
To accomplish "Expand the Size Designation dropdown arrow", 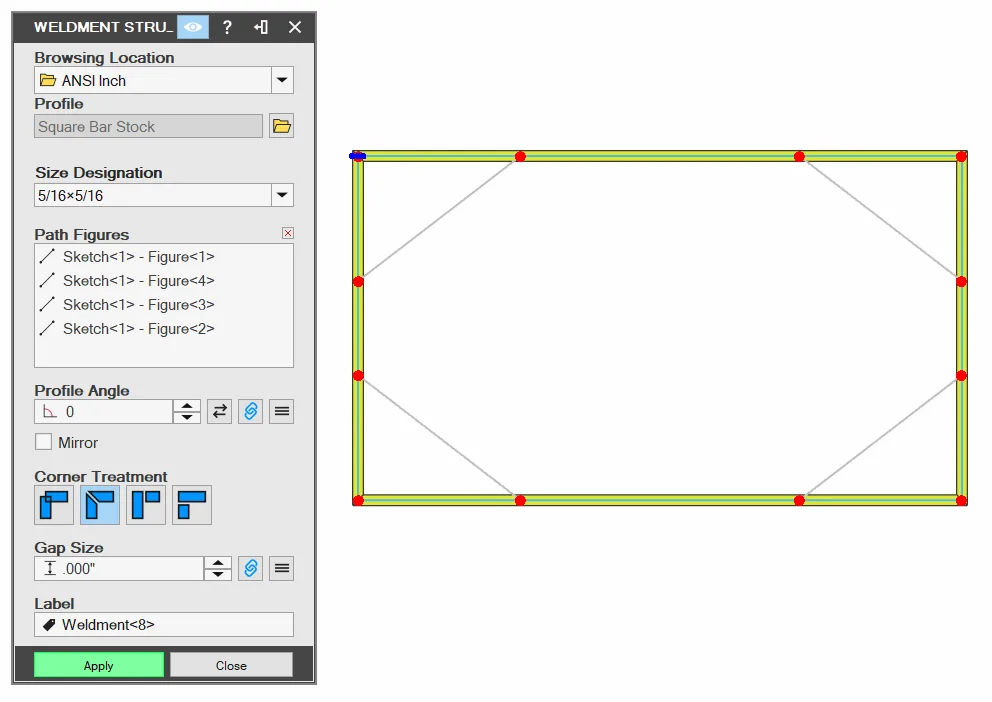I will point(282,195).
